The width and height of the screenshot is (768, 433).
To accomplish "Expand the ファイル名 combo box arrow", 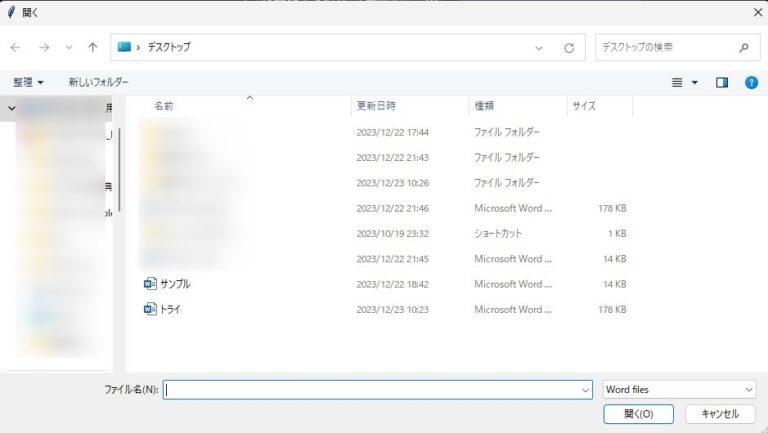I will coord(585,389).
